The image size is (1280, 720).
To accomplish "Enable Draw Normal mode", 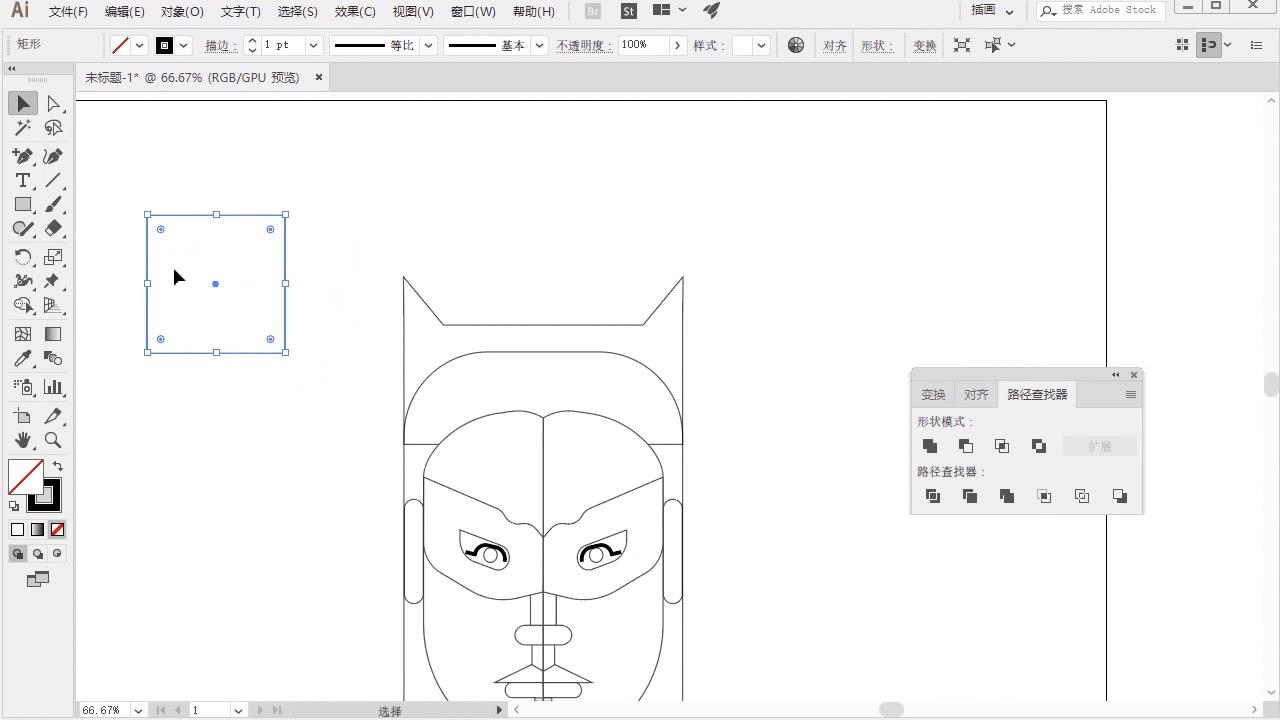I will click(x=17, y=554).
